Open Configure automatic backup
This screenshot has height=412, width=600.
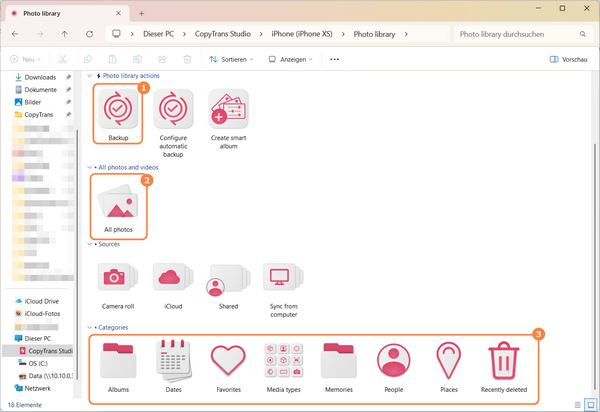[x=174, y=112]
